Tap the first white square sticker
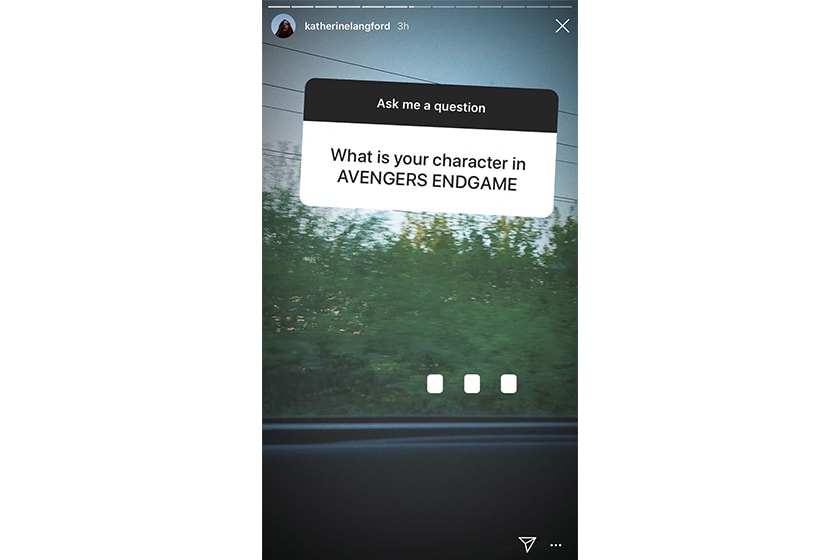Image resolution: width=840 pixels, height=560 pixels. pyautogui.click(x=435, y=384)
